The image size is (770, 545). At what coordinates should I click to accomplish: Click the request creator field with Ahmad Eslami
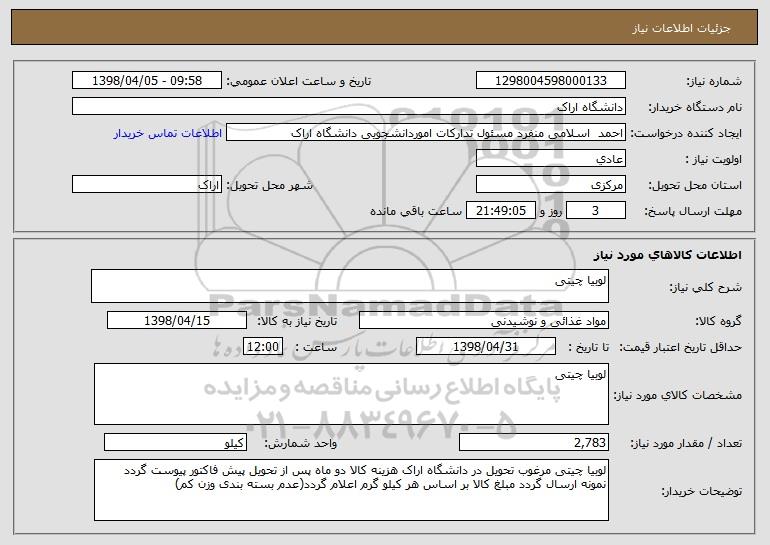click(426, 133)
